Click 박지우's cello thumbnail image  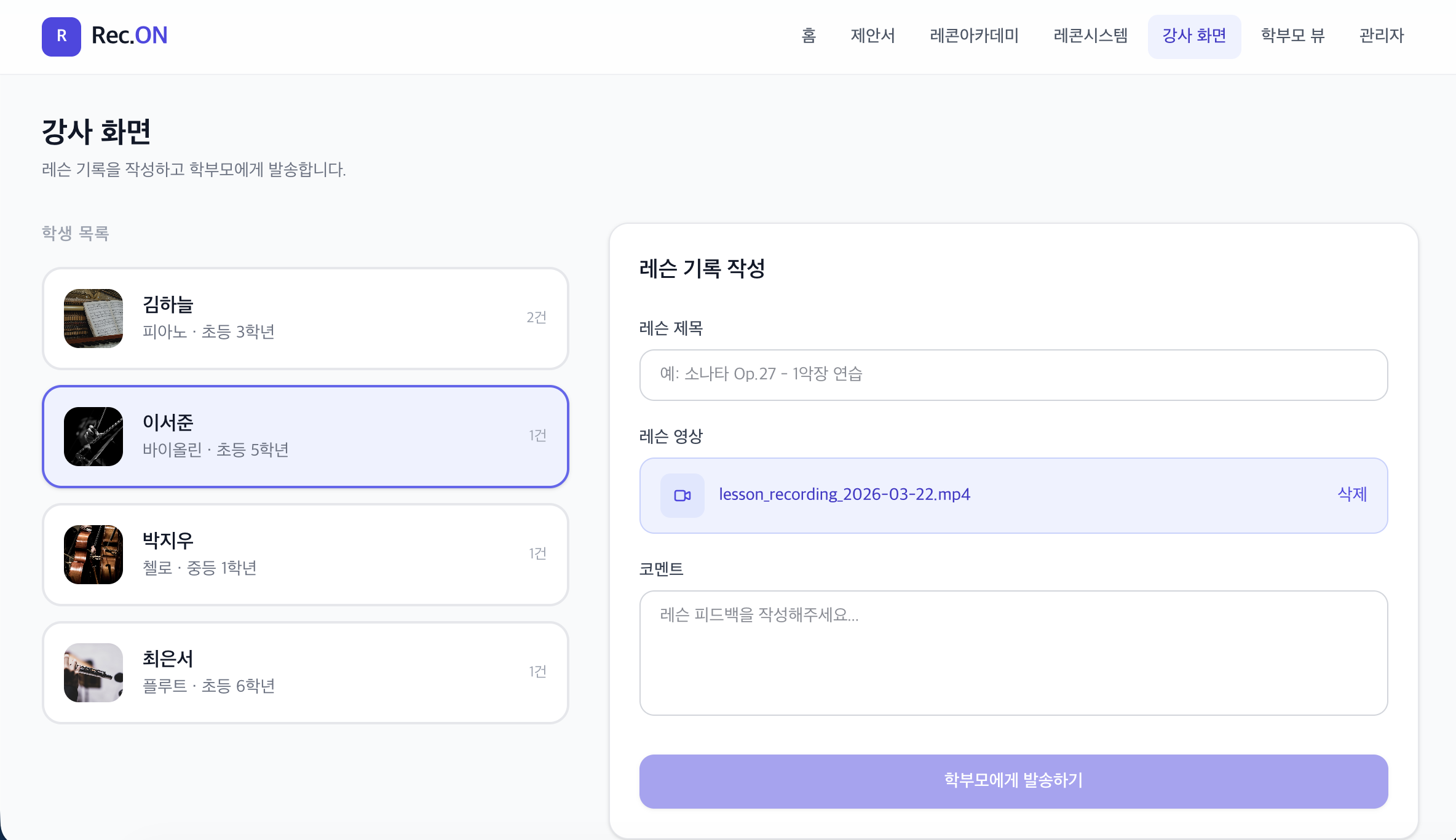pos(93,554)
